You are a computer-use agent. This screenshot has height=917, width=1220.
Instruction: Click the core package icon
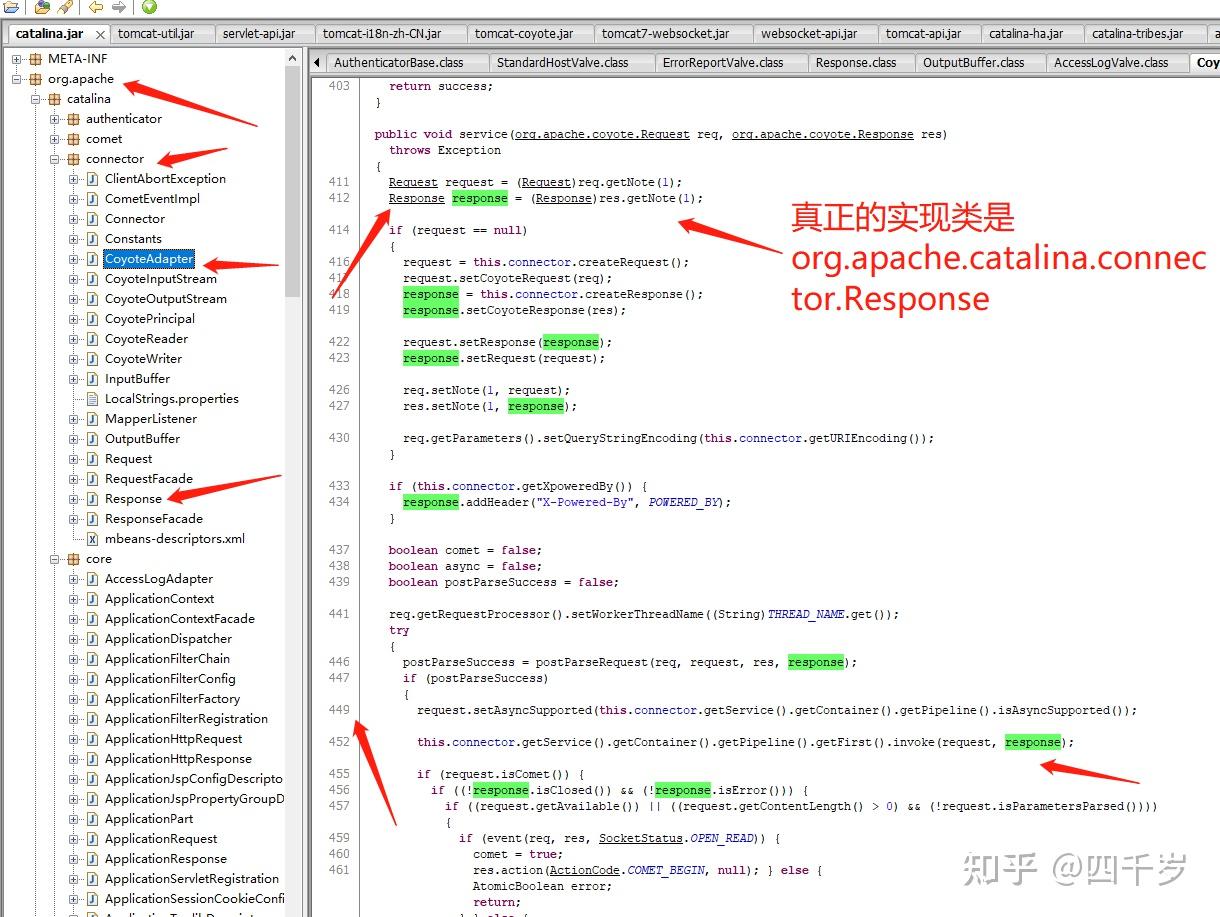click(x=73, y=559)
